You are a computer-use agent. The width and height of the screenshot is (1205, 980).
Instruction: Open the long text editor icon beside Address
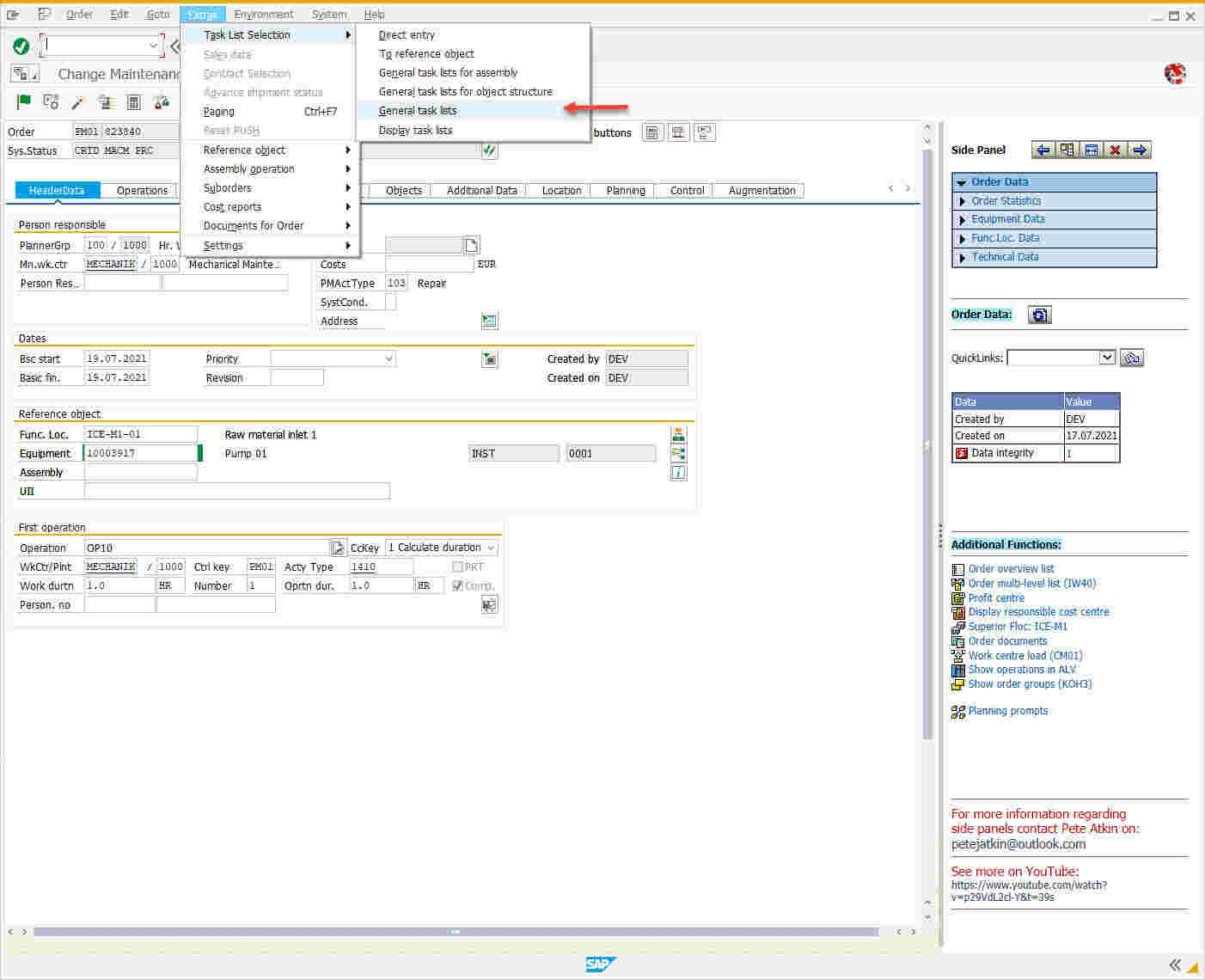[489, 321]
